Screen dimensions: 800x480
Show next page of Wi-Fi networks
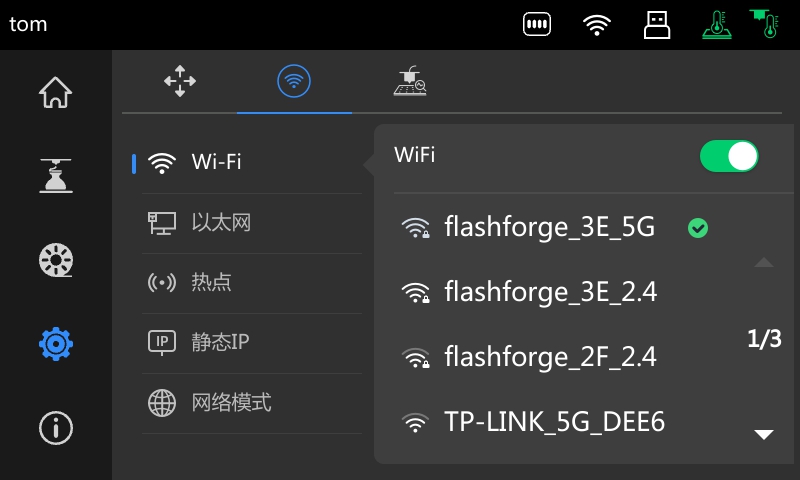[x=764, y=434]
